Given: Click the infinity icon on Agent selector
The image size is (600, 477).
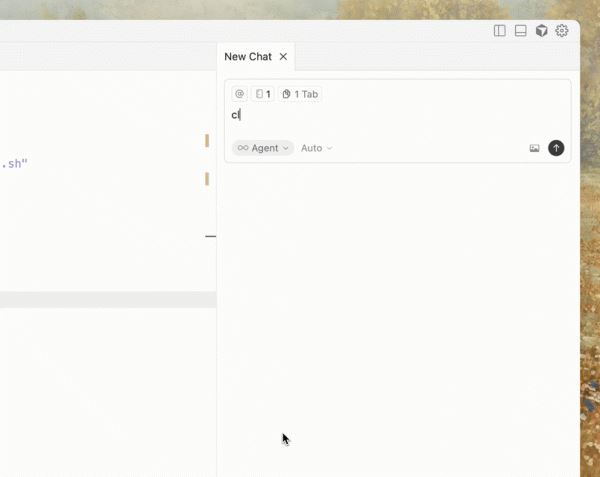Looking at the screenshot, I should 243,148.
